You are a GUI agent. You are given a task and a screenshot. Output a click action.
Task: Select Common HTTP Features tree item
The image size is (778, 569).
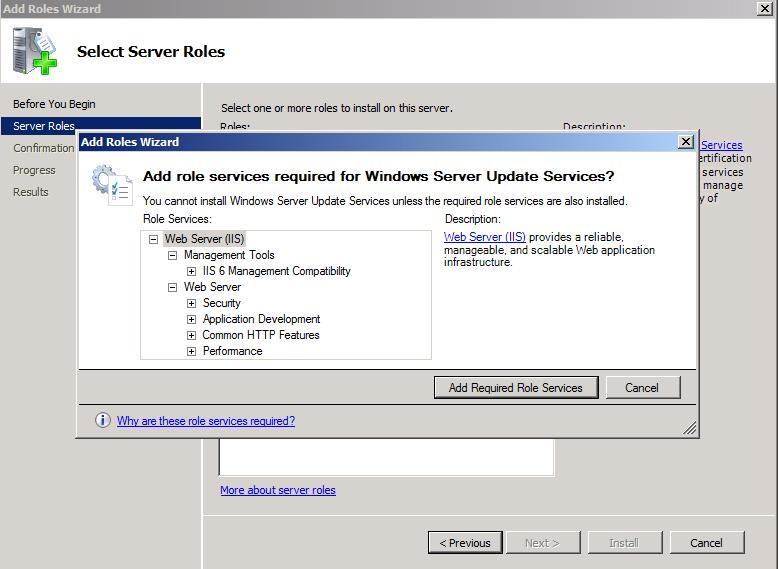[261, 335]
